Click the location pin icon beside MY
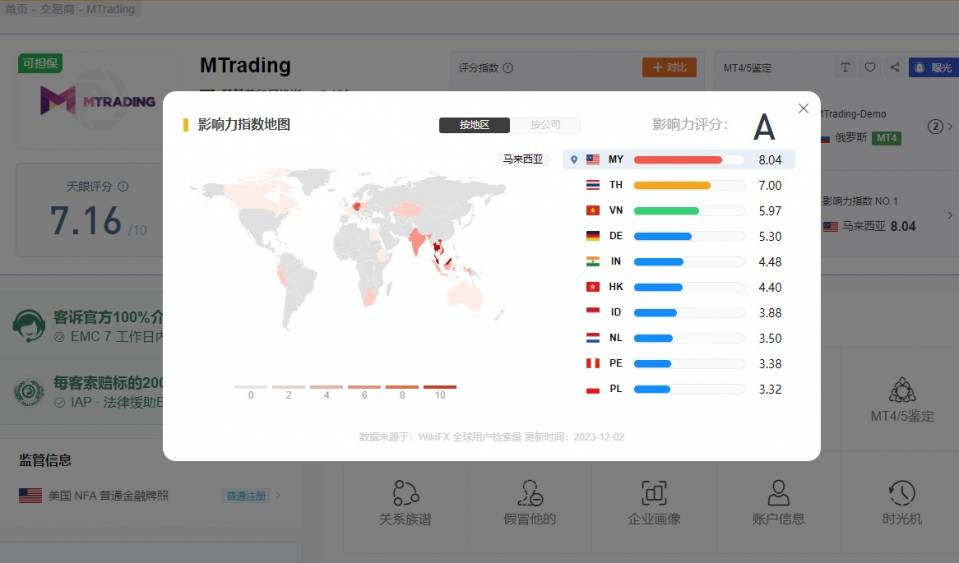This screenshot has width=959, height=563. point(574,160)
